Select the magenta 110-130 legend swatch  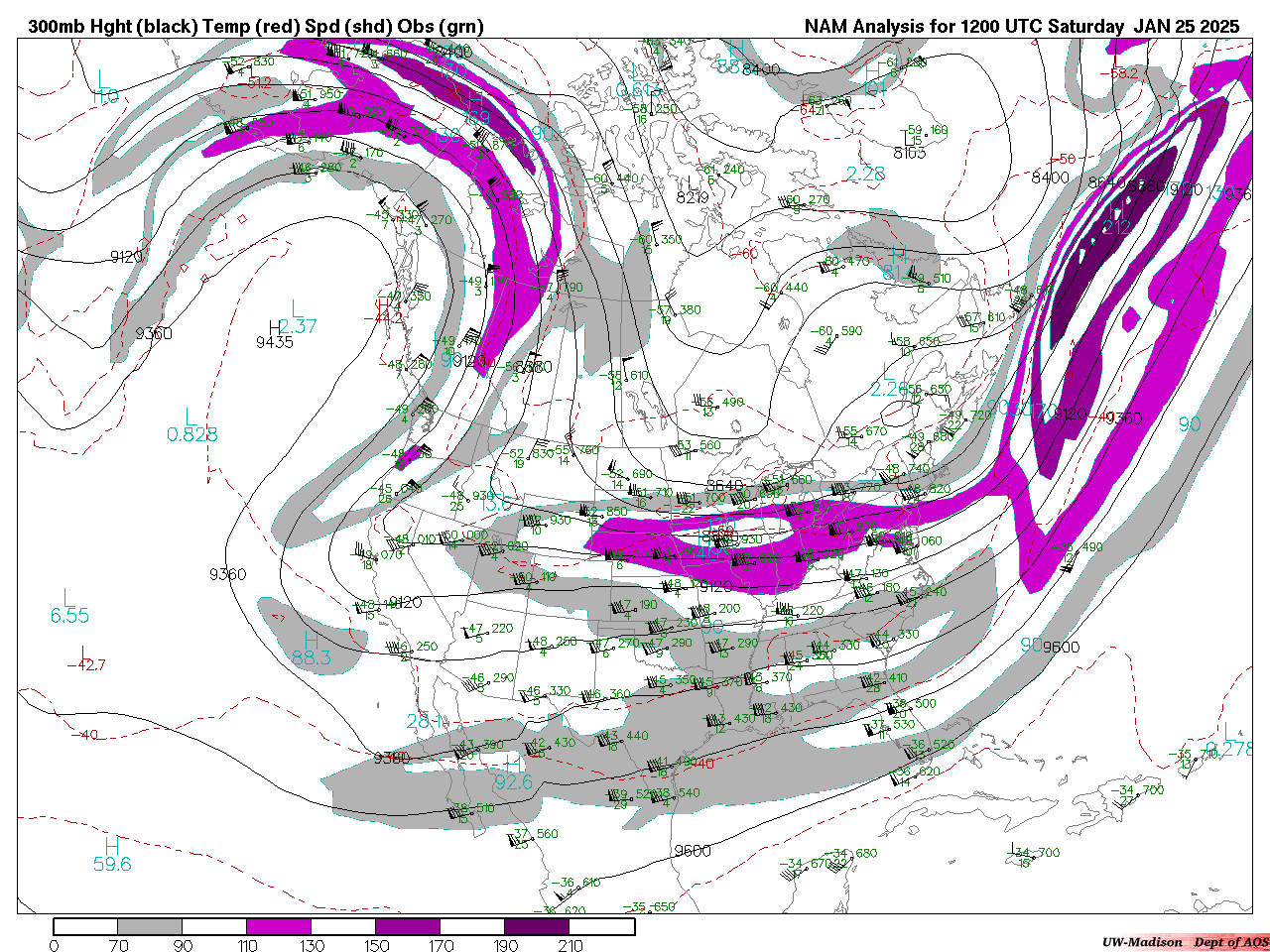[279, 927]
